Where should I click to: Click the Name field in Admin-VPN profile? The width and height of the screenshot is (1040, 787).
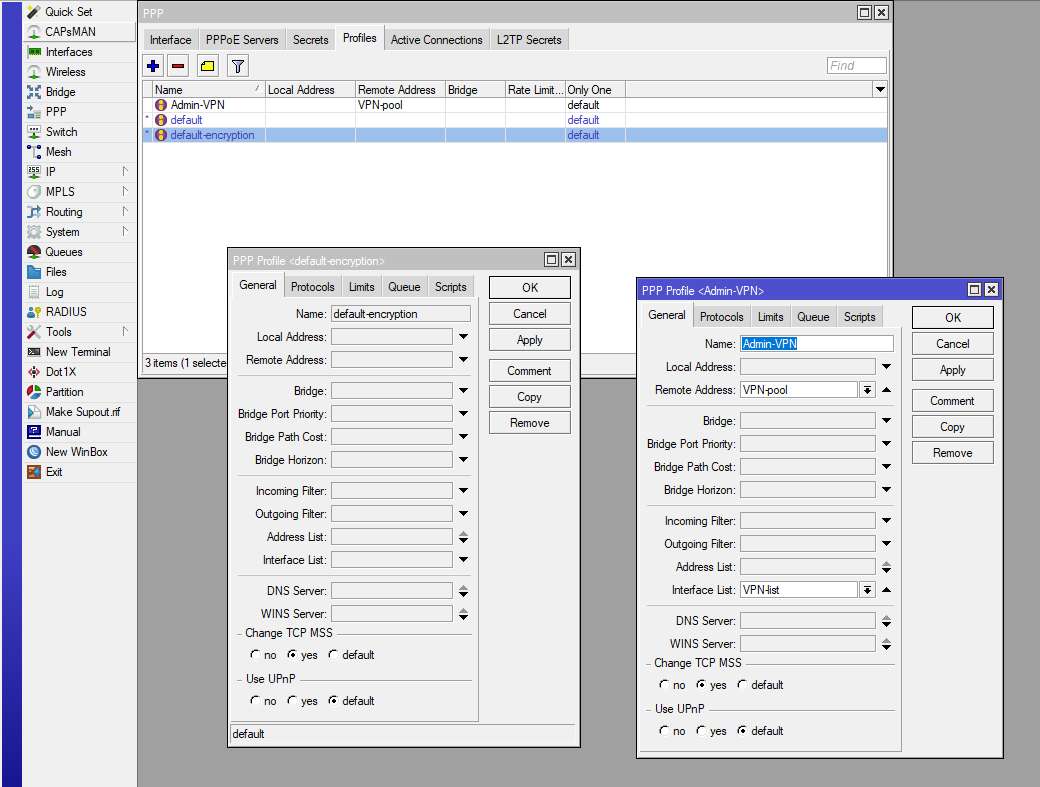[x=816, y=343]
